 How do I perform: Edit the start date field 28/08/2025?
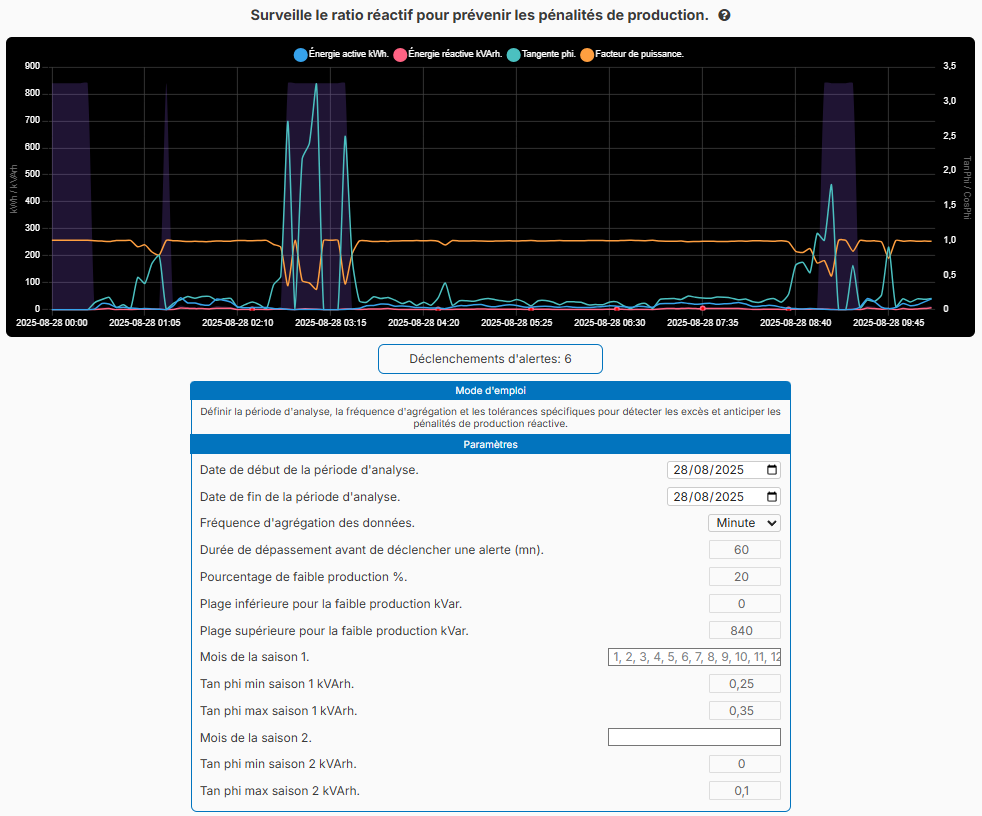pos(723,470)
